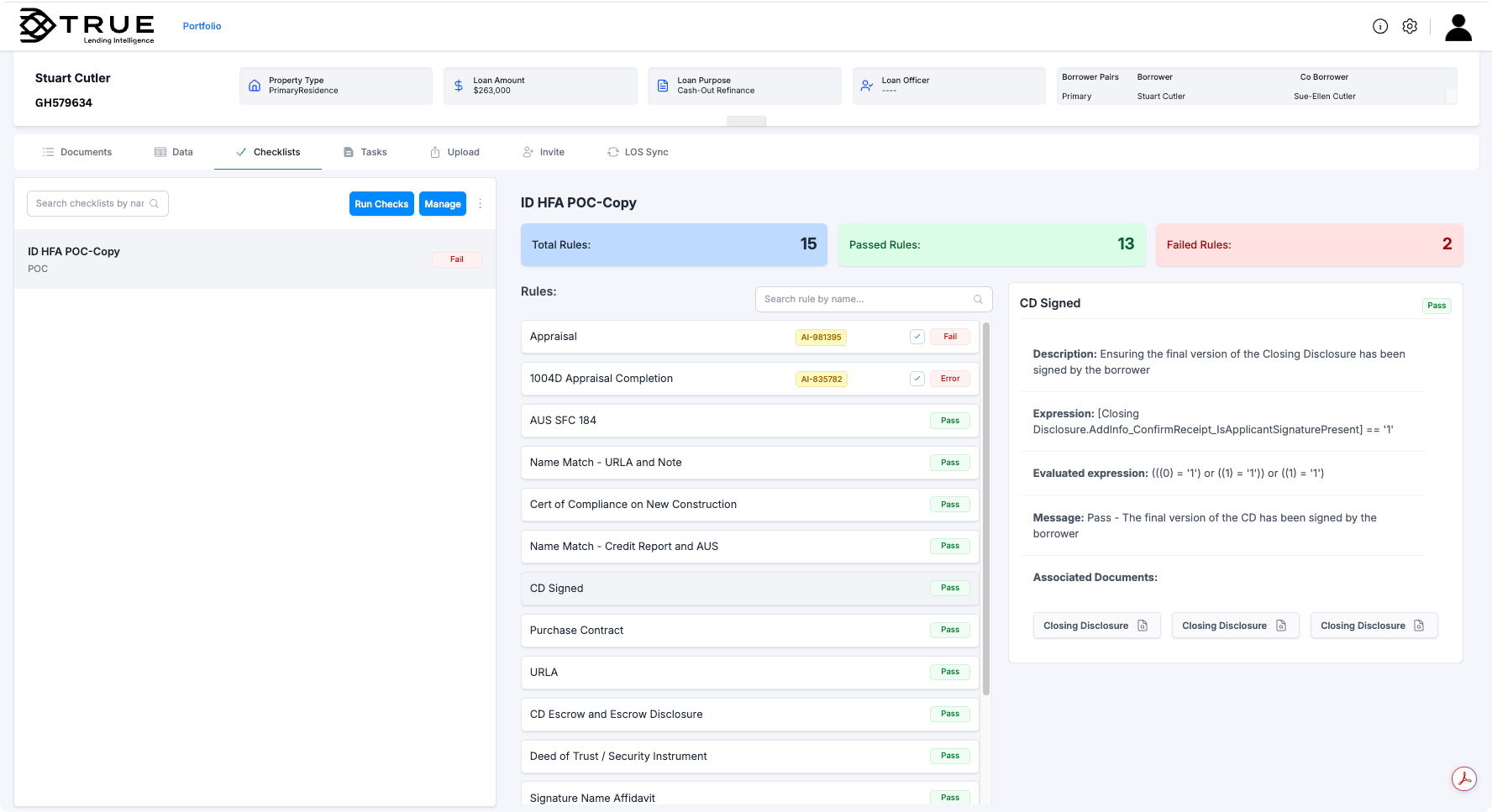Viewport: 1492px width, 812px height.
Task: Click inside the checklist search field
Action: click(92, 203)
